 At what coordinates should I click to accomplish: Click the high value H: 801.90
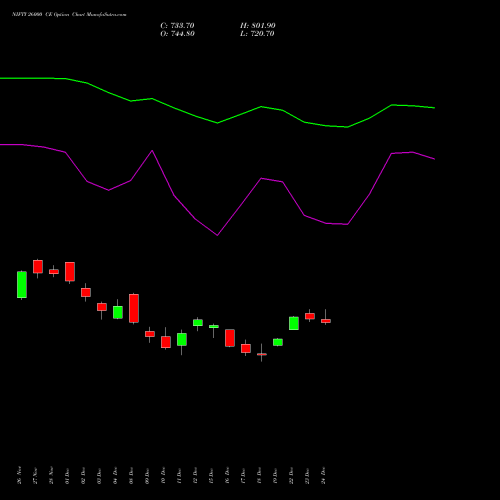pos(258,26)
